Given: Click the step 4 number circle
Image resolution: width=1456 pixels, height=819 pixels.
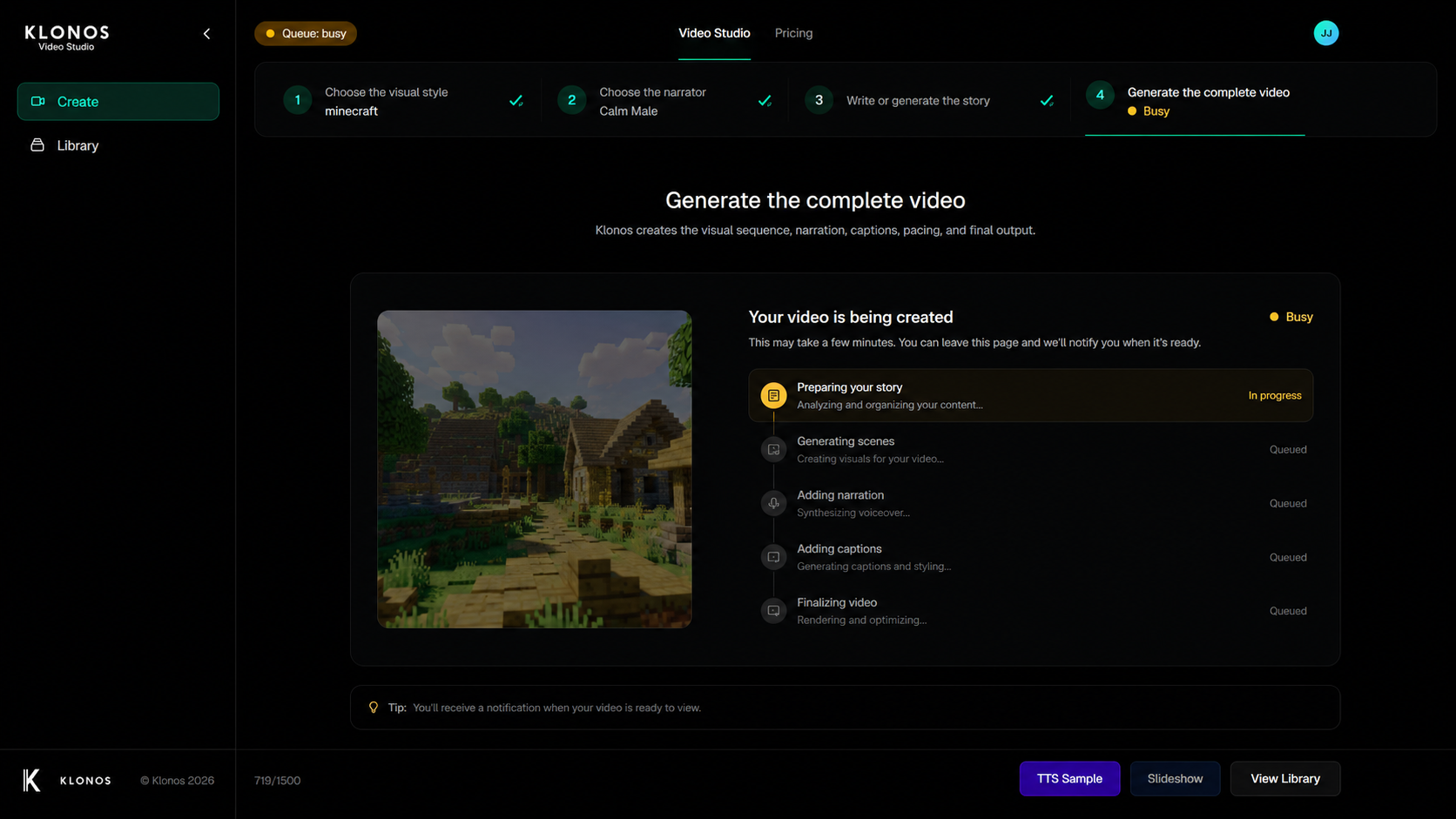Looking at the screenshot, I should pyautogui.click(x=1100, y=96).
